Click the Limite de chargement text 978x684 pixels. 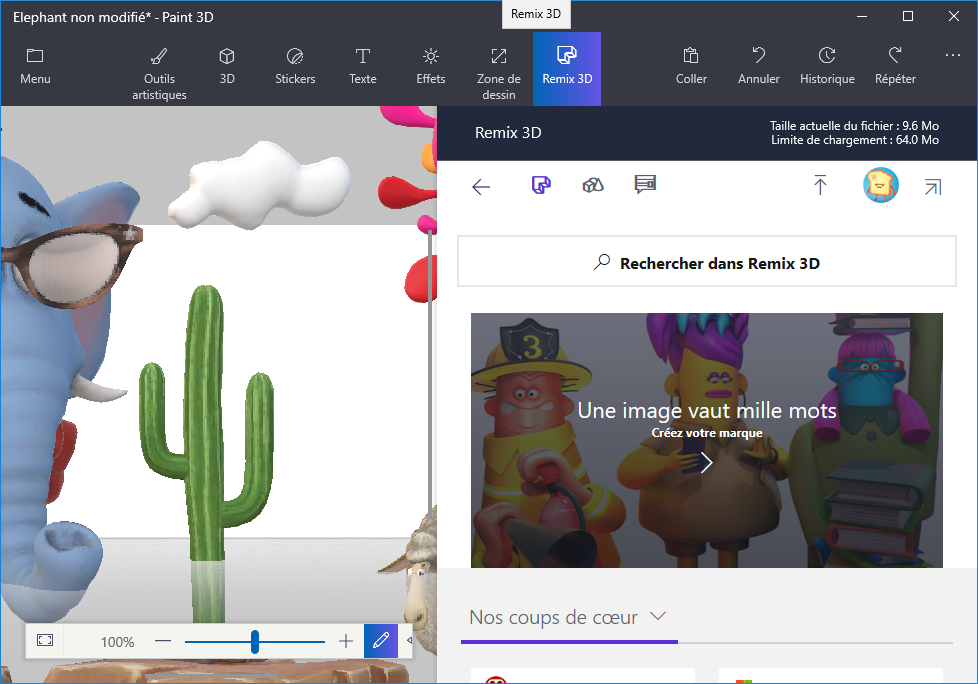(855, 140)
